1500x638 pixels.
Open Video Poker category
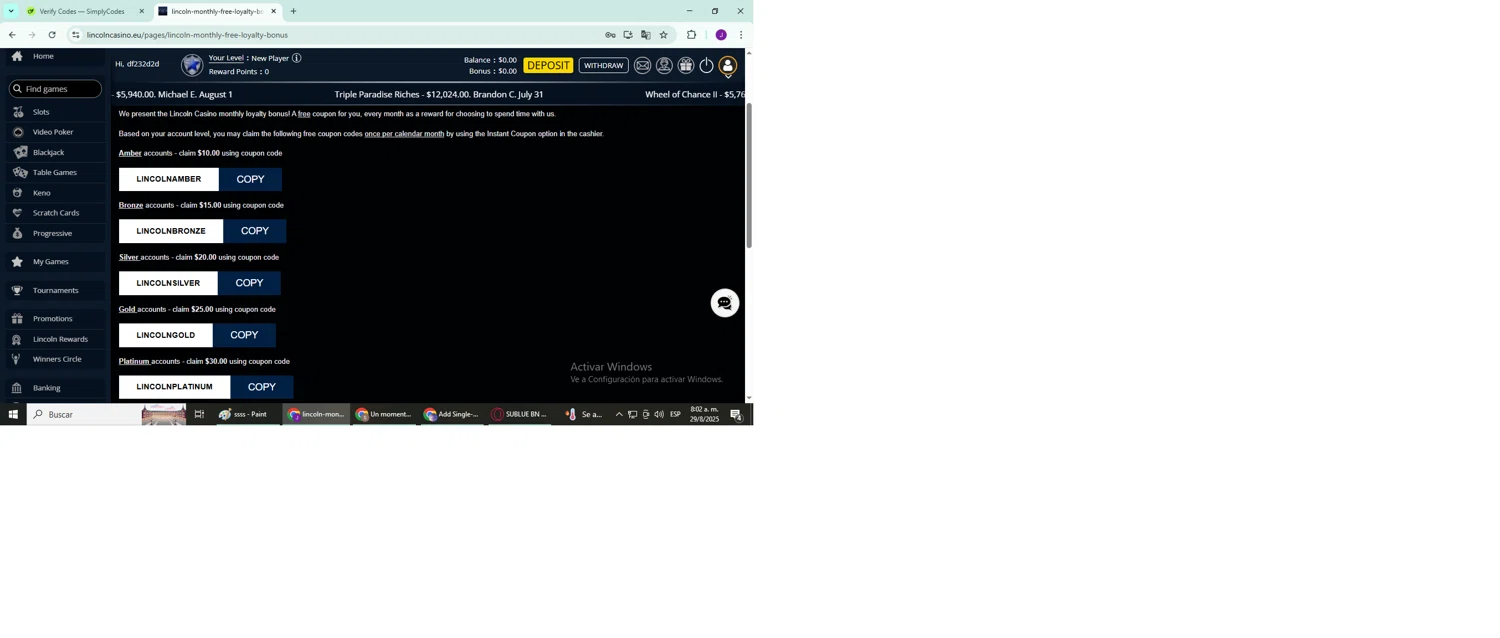(53, 132)
